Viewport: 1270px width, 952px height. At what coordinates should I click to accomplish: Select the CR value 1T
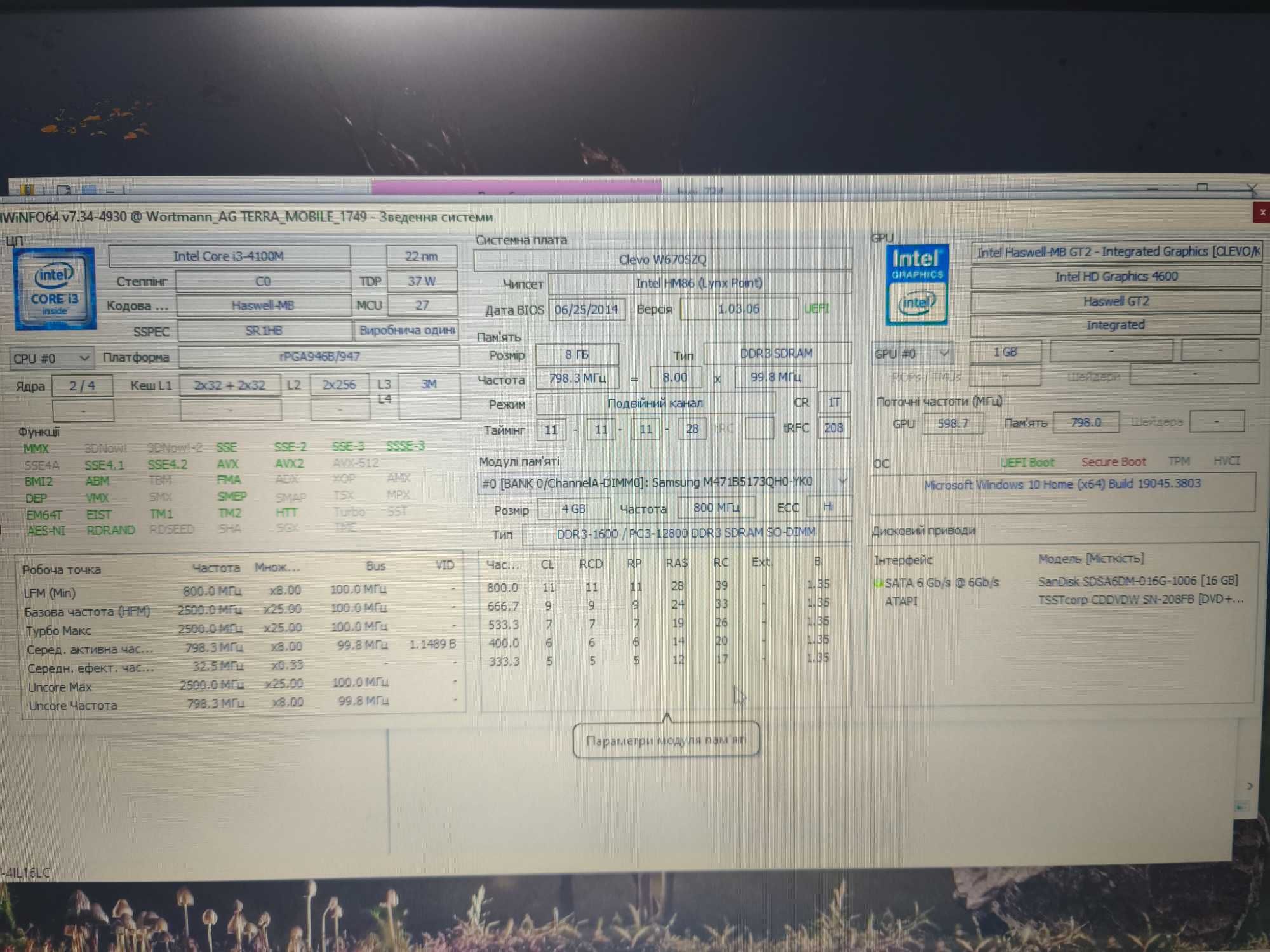click(834, 402)
